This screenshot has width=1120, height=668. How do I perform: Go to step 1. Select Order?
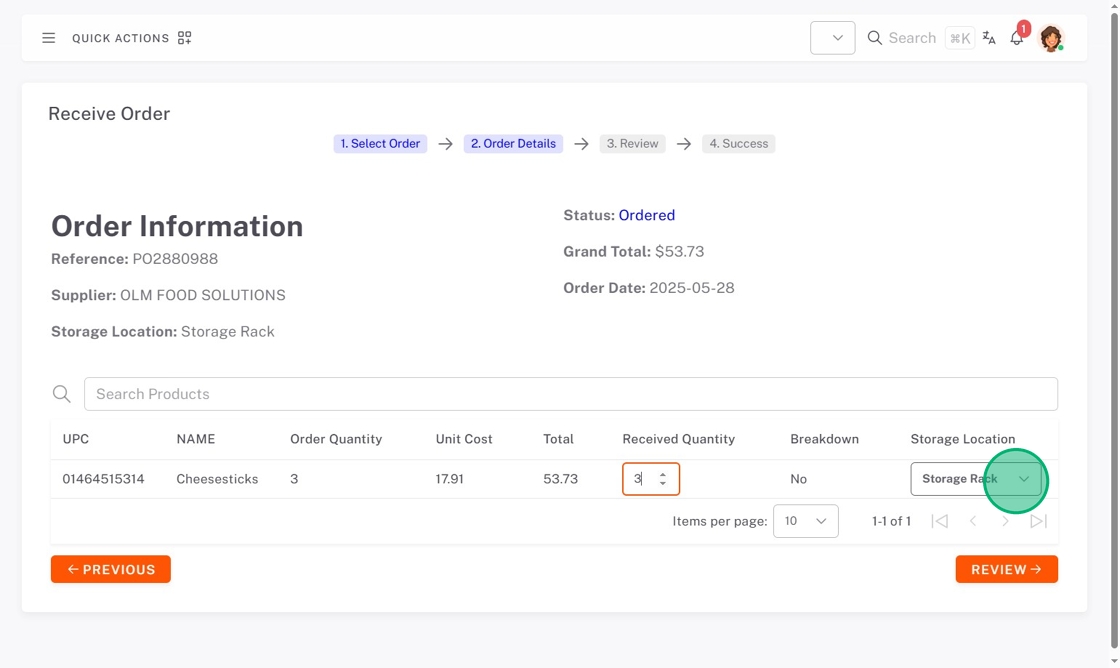380,144
